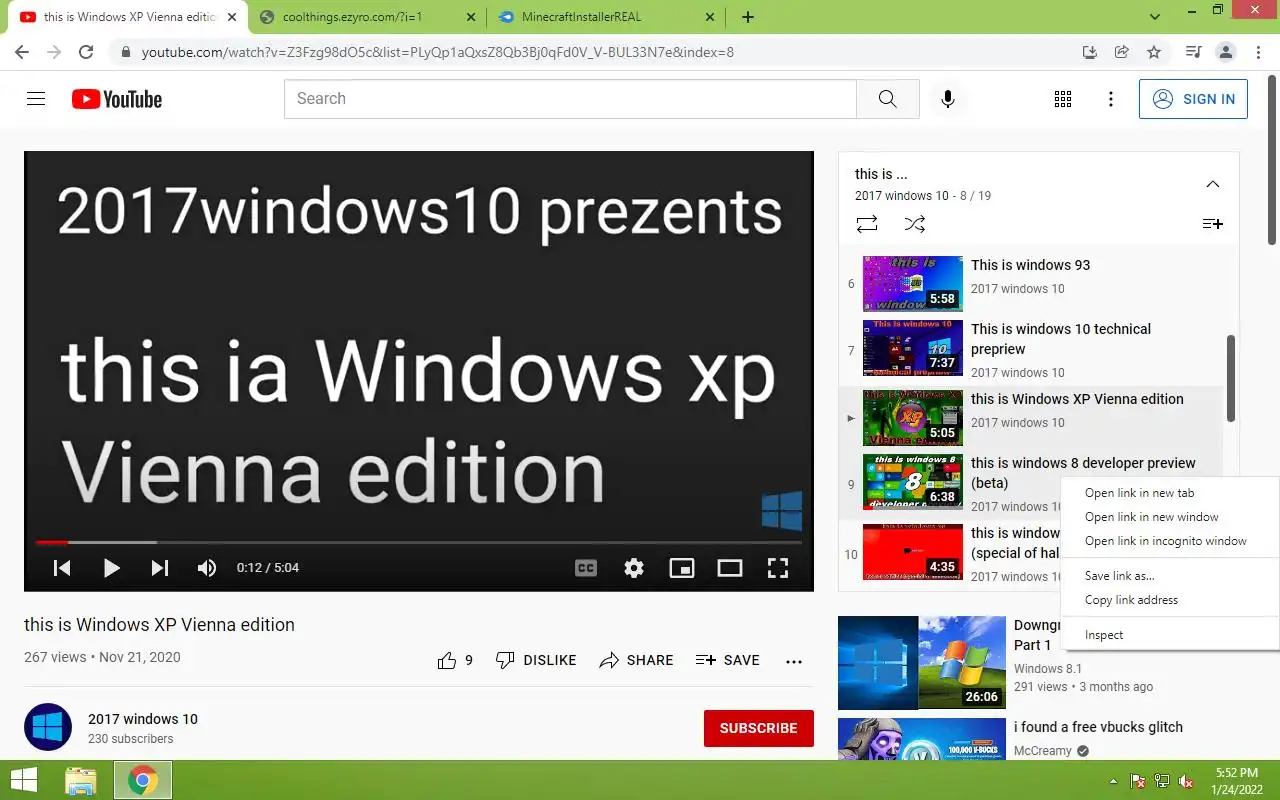Click the SAVE to playlist button

pos(728,660)
